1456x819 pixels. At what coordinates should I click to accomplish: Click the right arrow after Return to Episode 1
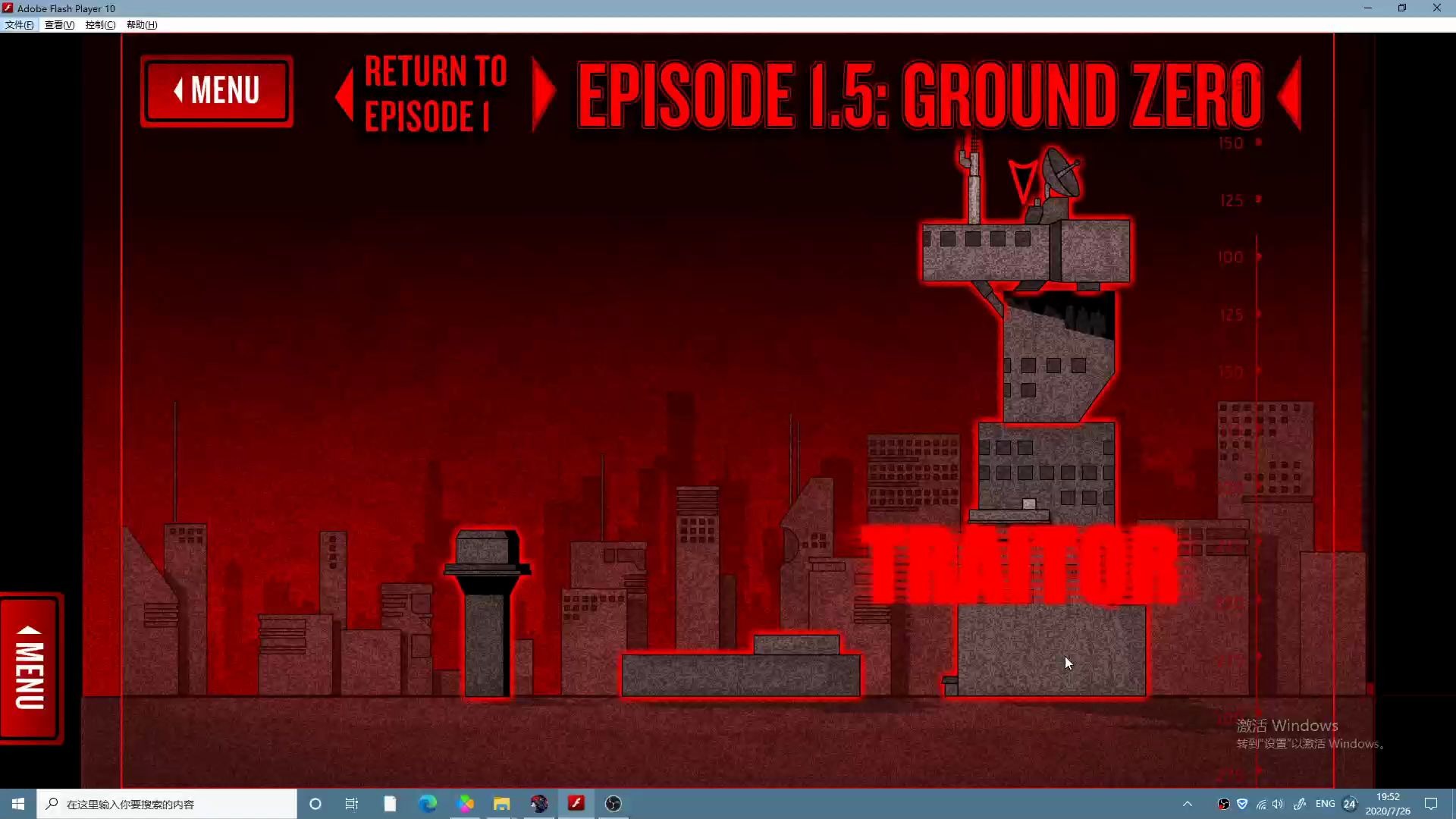pos(543,93)
